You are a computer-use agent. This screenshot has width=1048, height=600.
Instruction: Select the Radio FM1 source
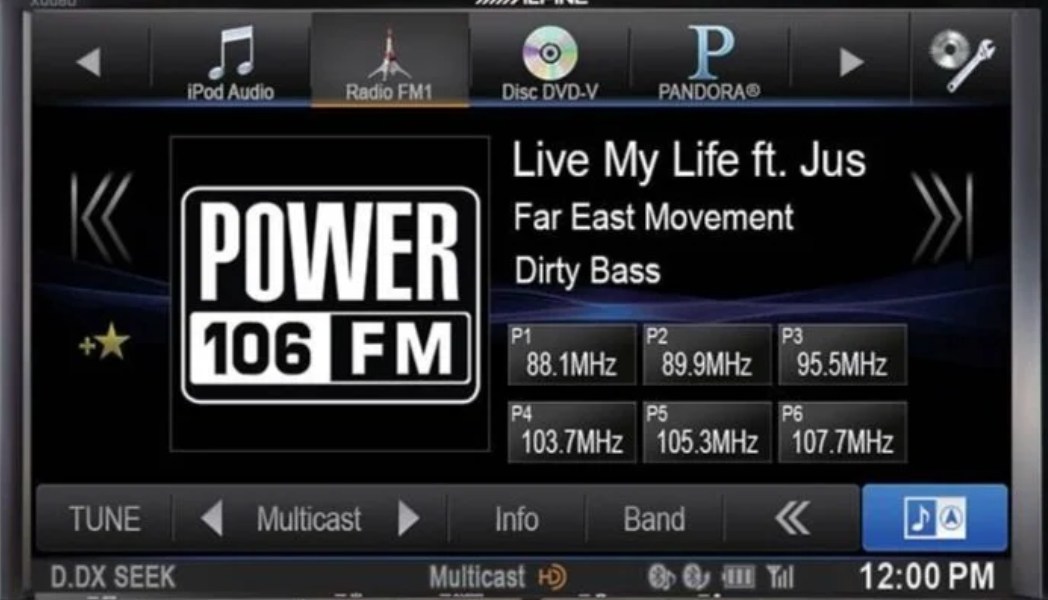pos(390,61)
